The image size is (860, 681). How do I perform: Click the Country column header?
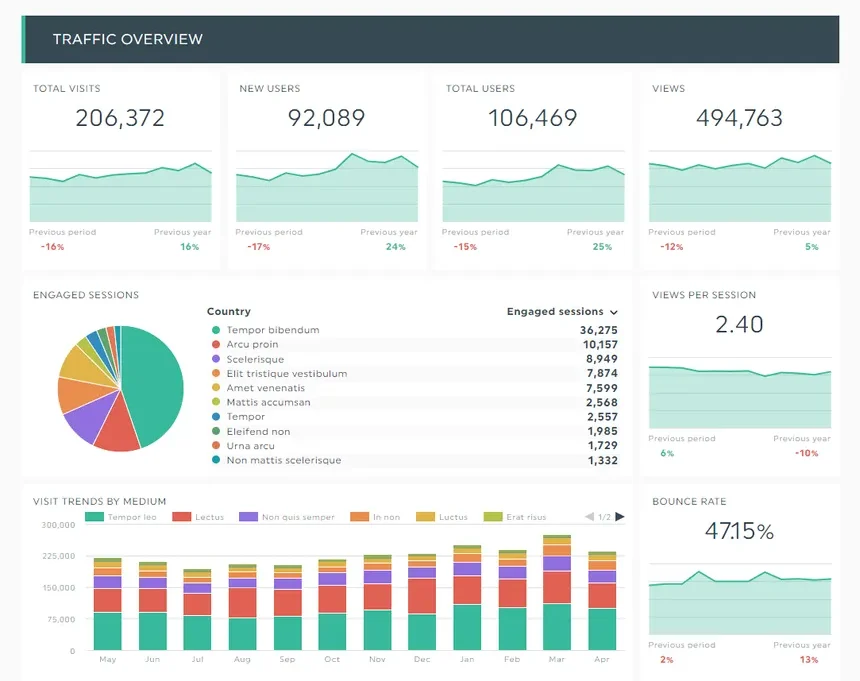tap(228, 312)
